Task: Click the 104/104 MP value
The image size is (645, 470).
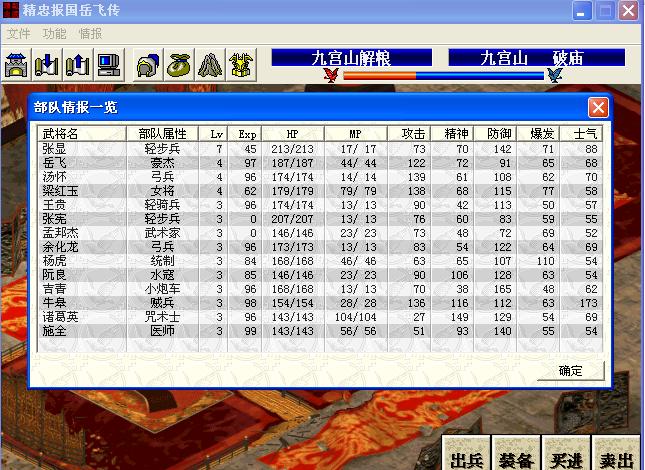Action: pyautogui.click(x=356, y=317)
